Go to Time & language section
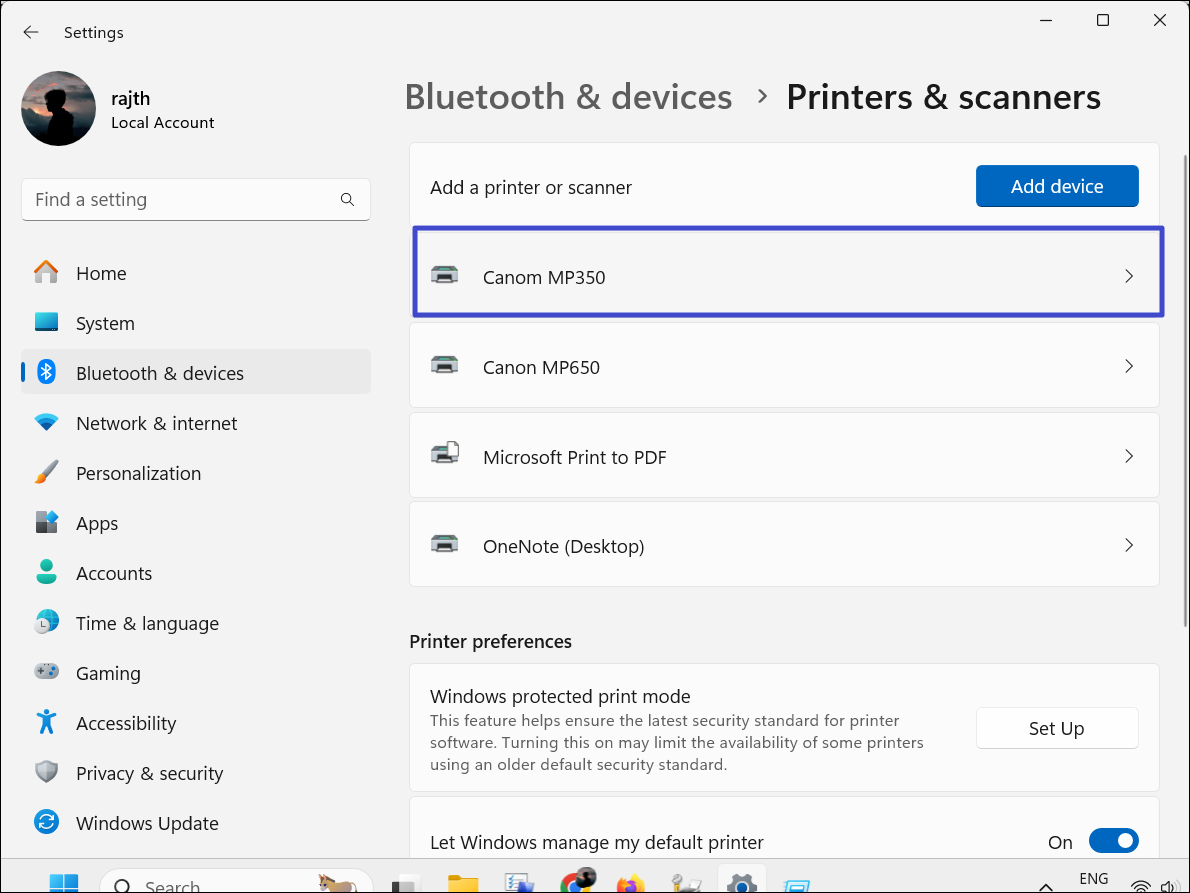 click(146, 623)
